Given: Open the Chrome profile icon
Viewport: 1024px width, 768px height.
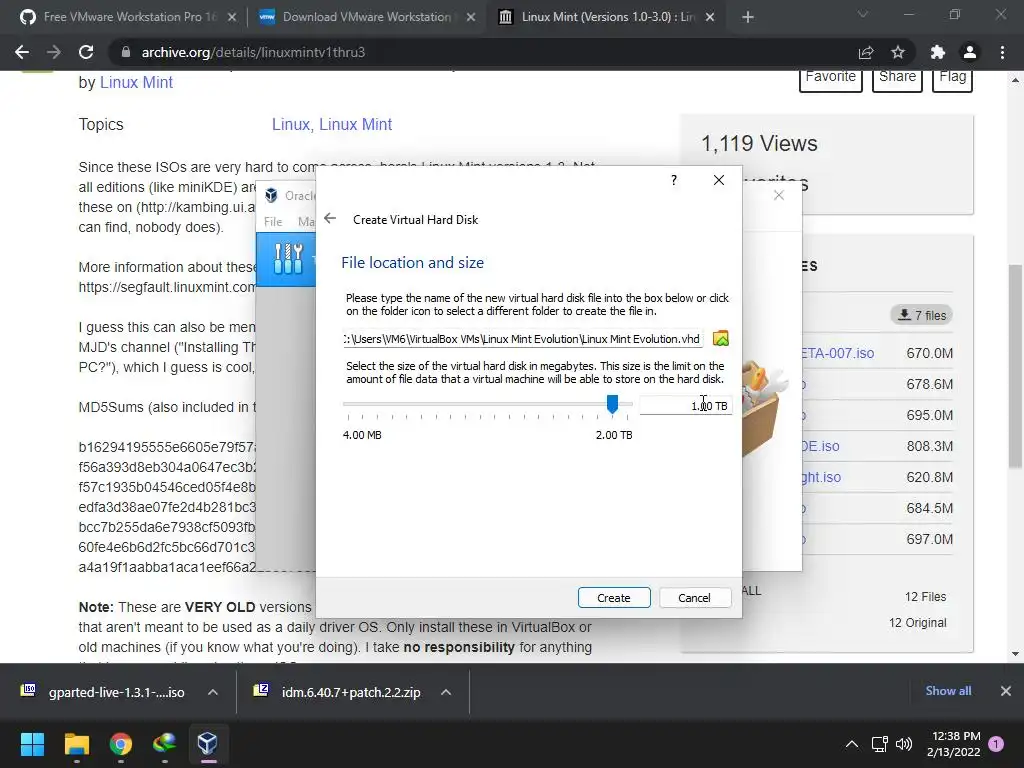Looking at the screenshot, I should click(970, 52).
